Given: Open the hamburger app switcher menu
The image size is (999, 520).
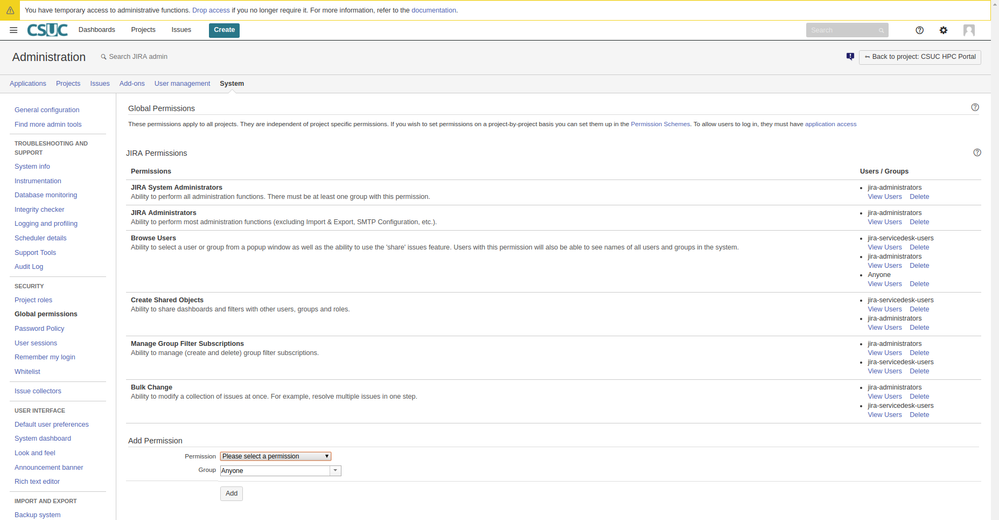Looking at the screenshot, I should tap(13, 30).
